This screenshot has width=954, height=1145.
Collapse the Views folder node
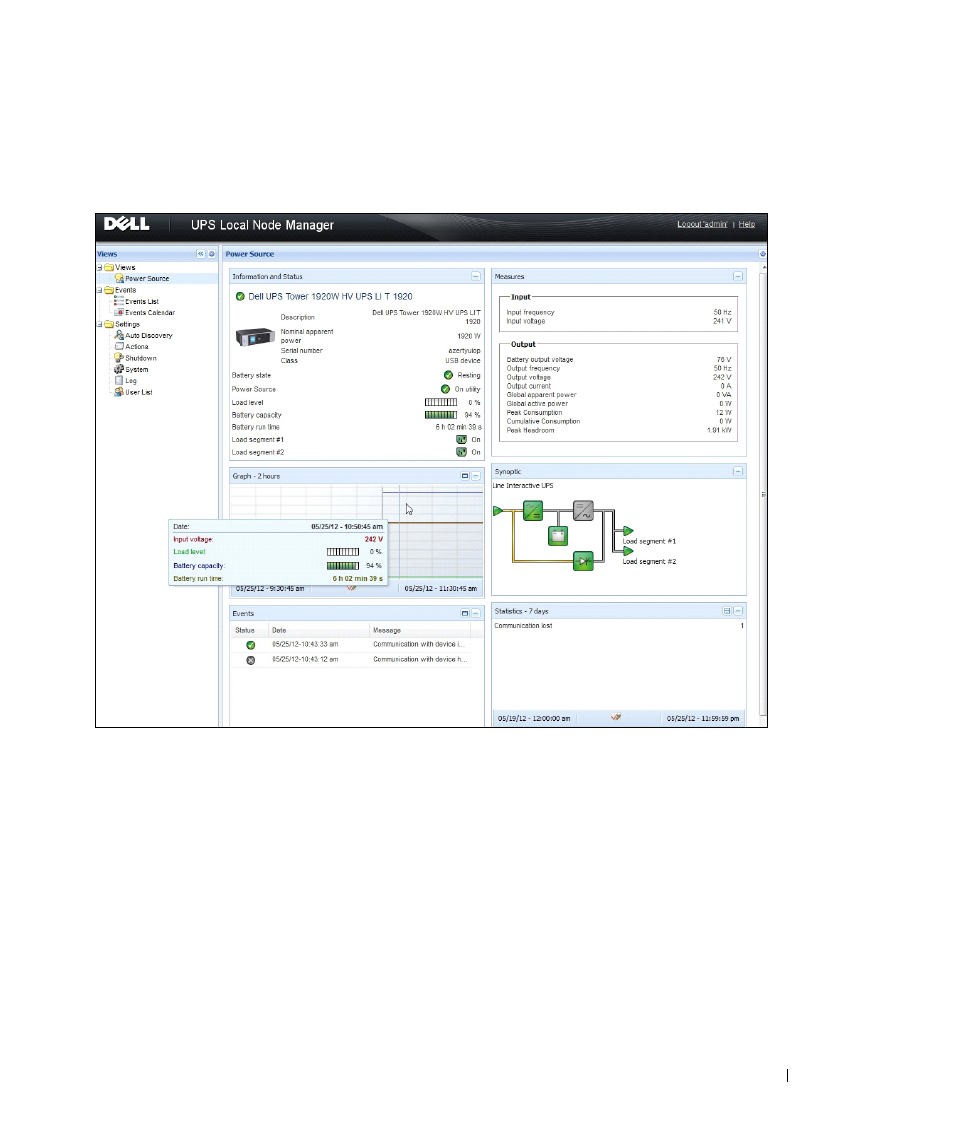[x=100, y=268]
